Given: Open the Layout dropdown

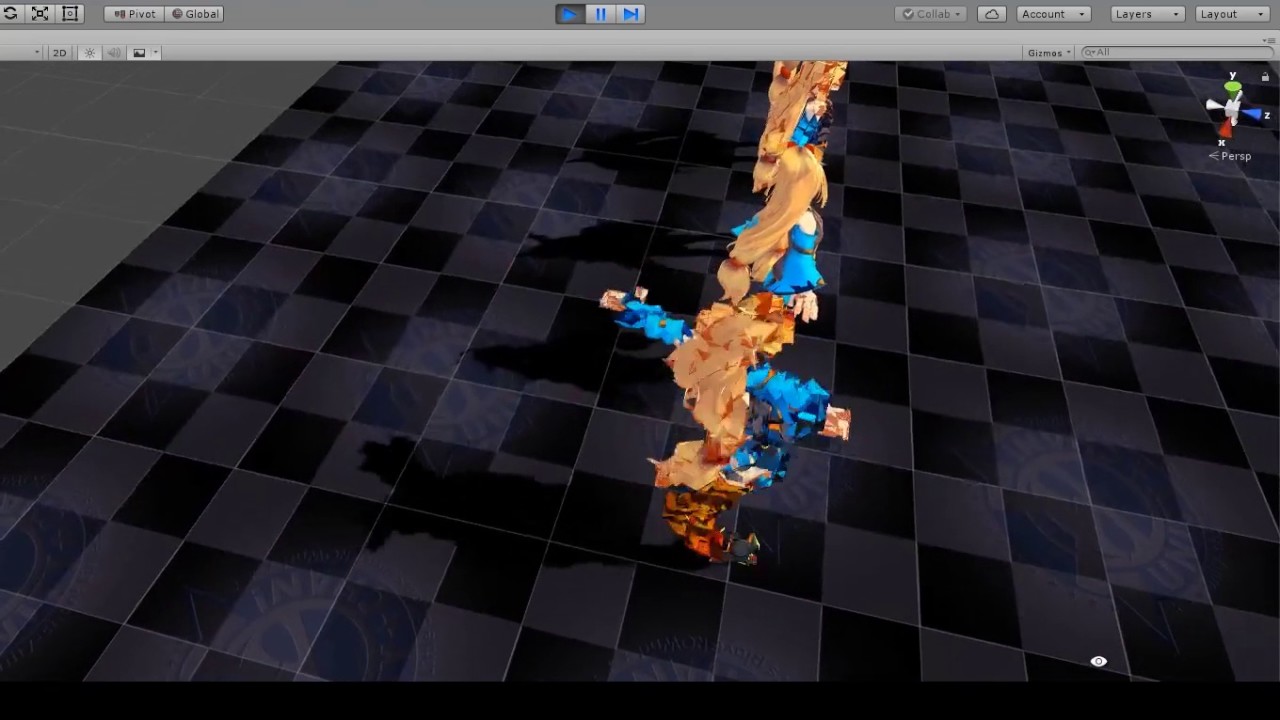Looking at the screenshot, I should [1232, 14].
